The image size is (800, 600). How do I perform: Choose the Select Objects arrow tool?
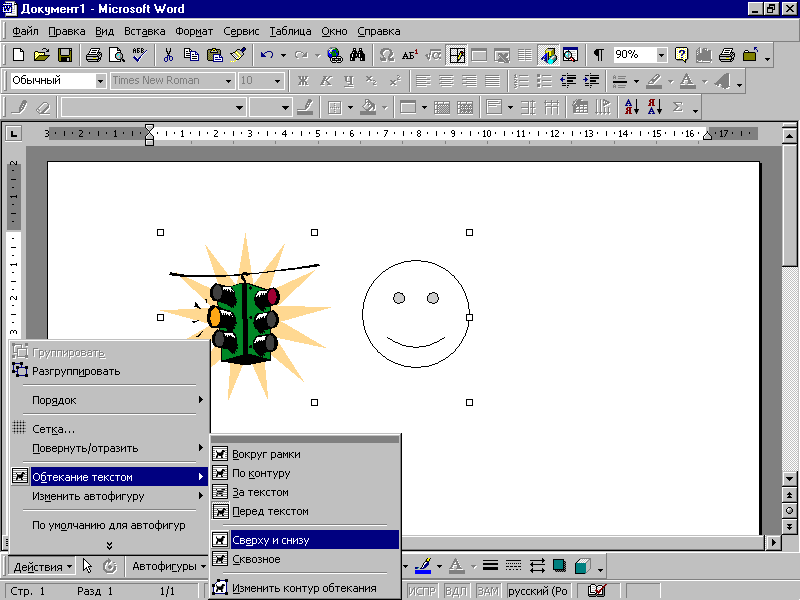[87, 566]
